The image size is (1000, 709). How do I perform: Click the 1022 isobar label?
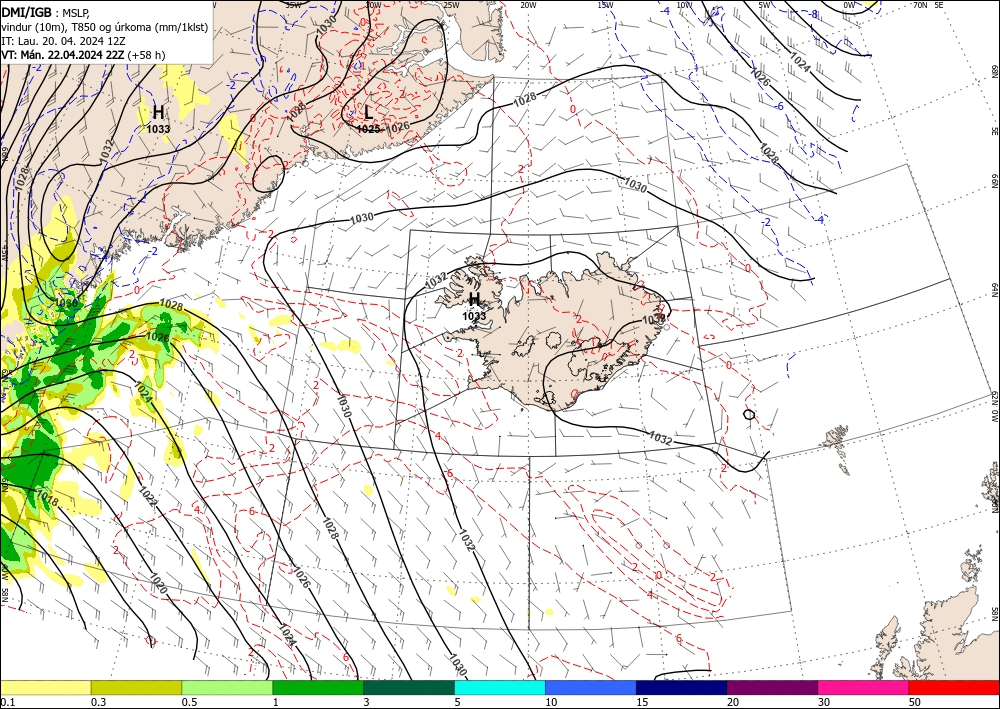pyautogui.click(x=147, y=497)
